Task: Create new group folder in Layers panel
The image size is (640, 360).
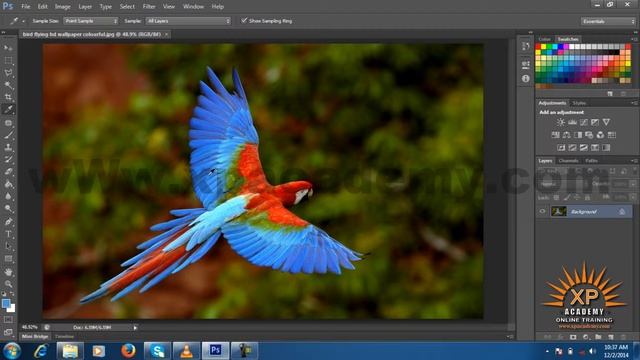Action: click(x=598, y=337)
